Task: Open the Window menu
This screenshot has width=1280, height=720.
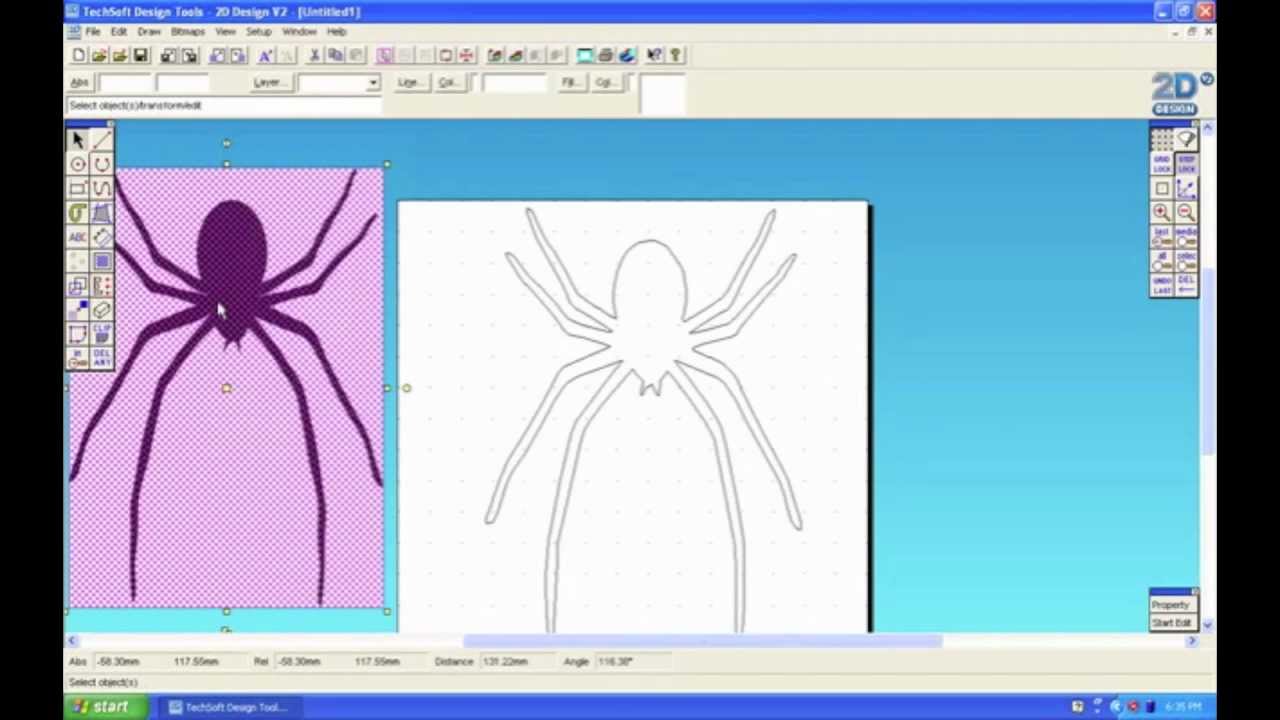Action: coord(298,32)
